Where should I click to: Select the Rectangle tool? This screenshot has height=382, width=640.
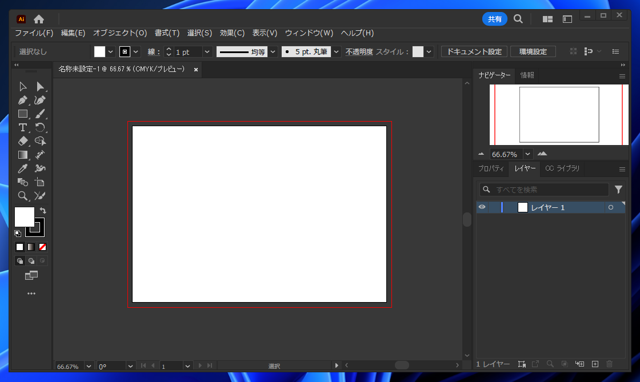[22, 114]
